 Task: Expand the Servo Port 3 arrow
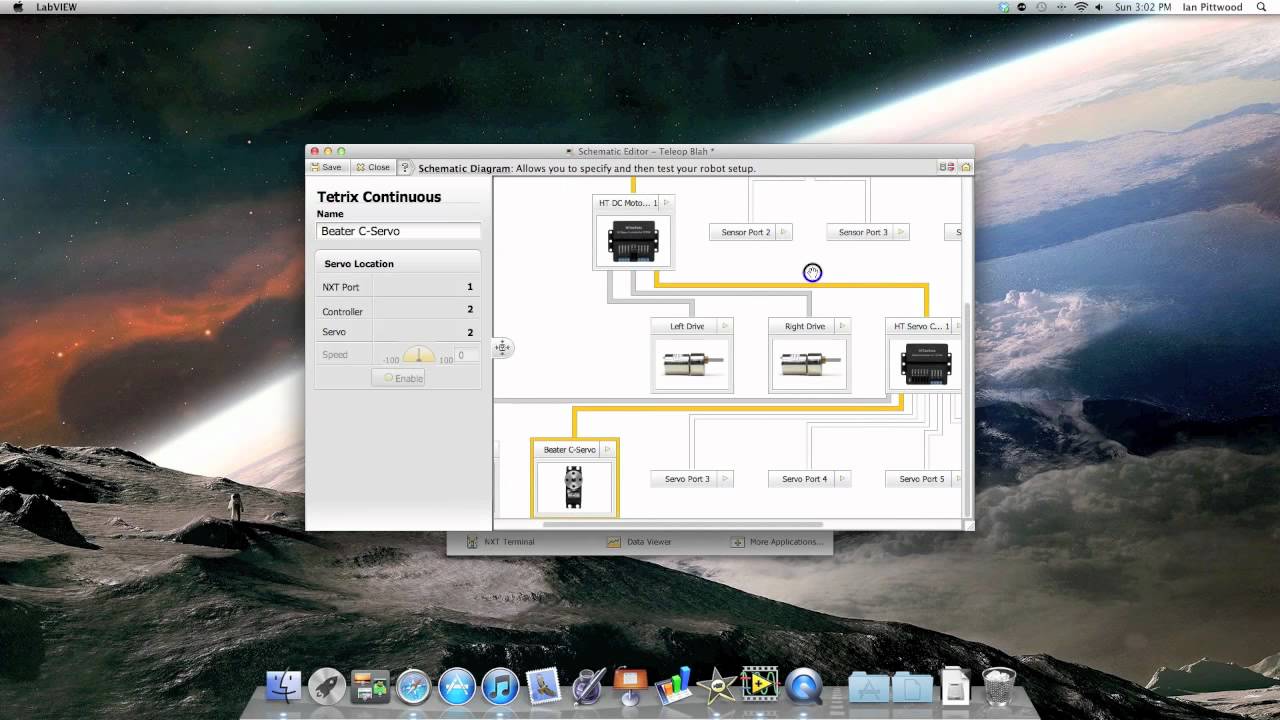[x=725, y=479]
